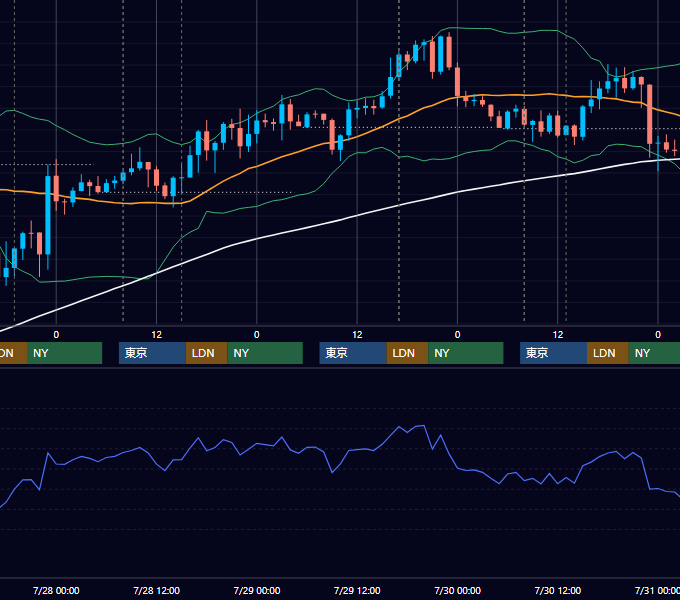
Task: Click the 7/30 00:00 date axis label
Action: [458, 590]
